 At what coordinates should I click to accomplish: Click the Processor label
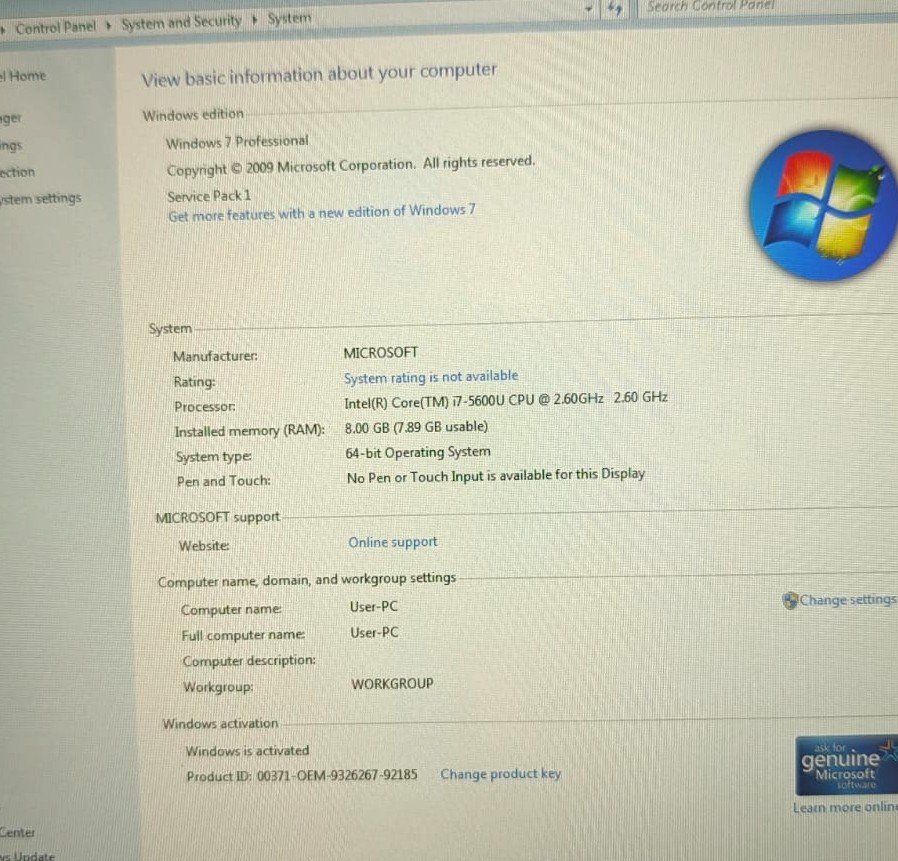pos(205,406)
